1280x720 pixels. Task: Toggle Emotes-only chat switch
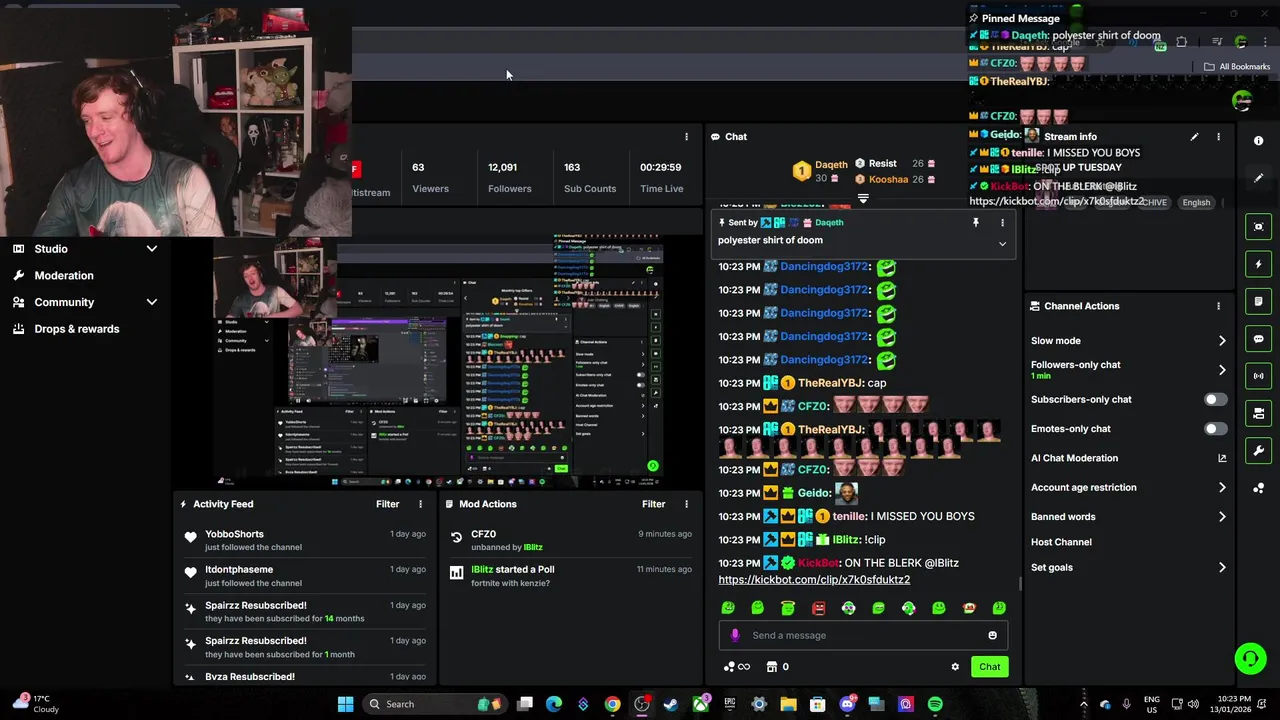[x=1215, y=429]
